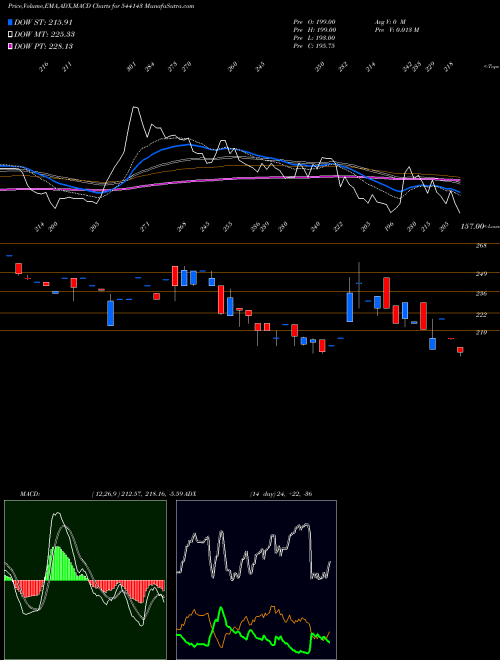
Task: Click the 236 price axis label
Action: [x=481, y=293]
